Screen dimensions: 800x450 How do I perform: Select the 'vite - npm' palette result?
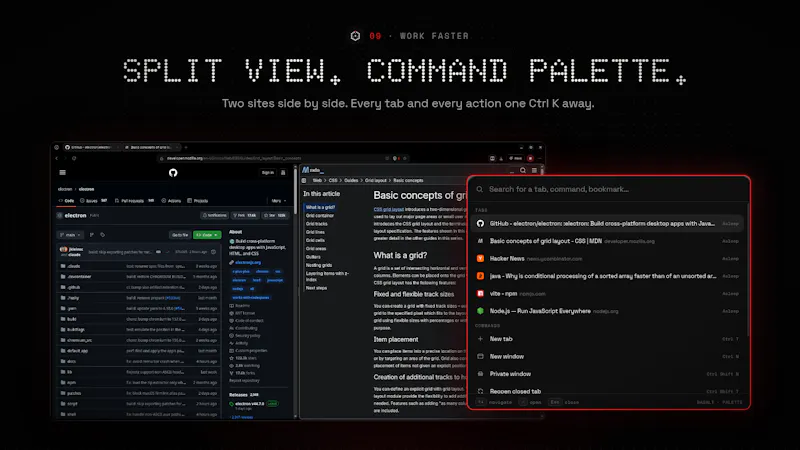click(608, 293)
